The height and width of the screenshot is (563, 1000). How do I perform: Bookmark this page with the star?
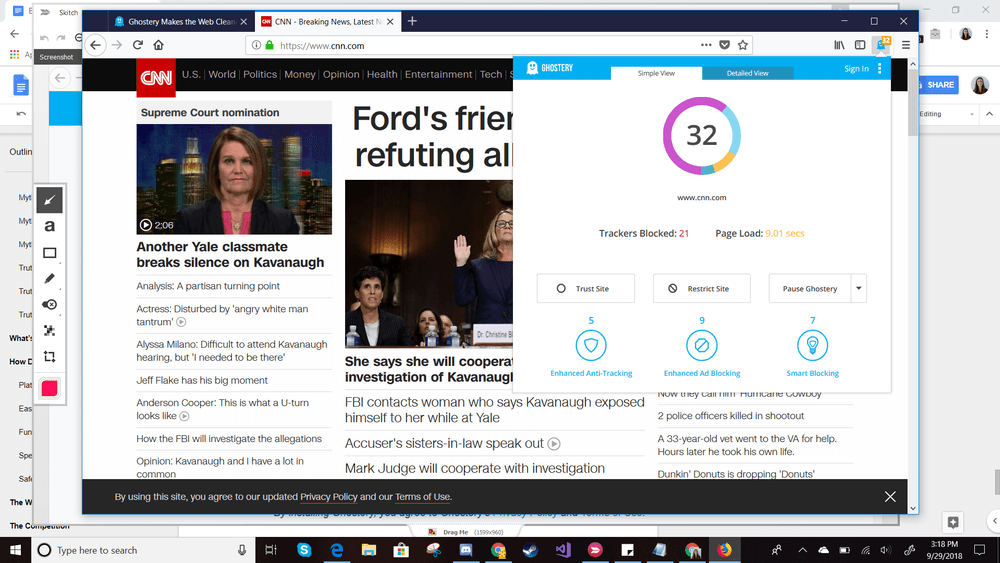click(743, 45)
